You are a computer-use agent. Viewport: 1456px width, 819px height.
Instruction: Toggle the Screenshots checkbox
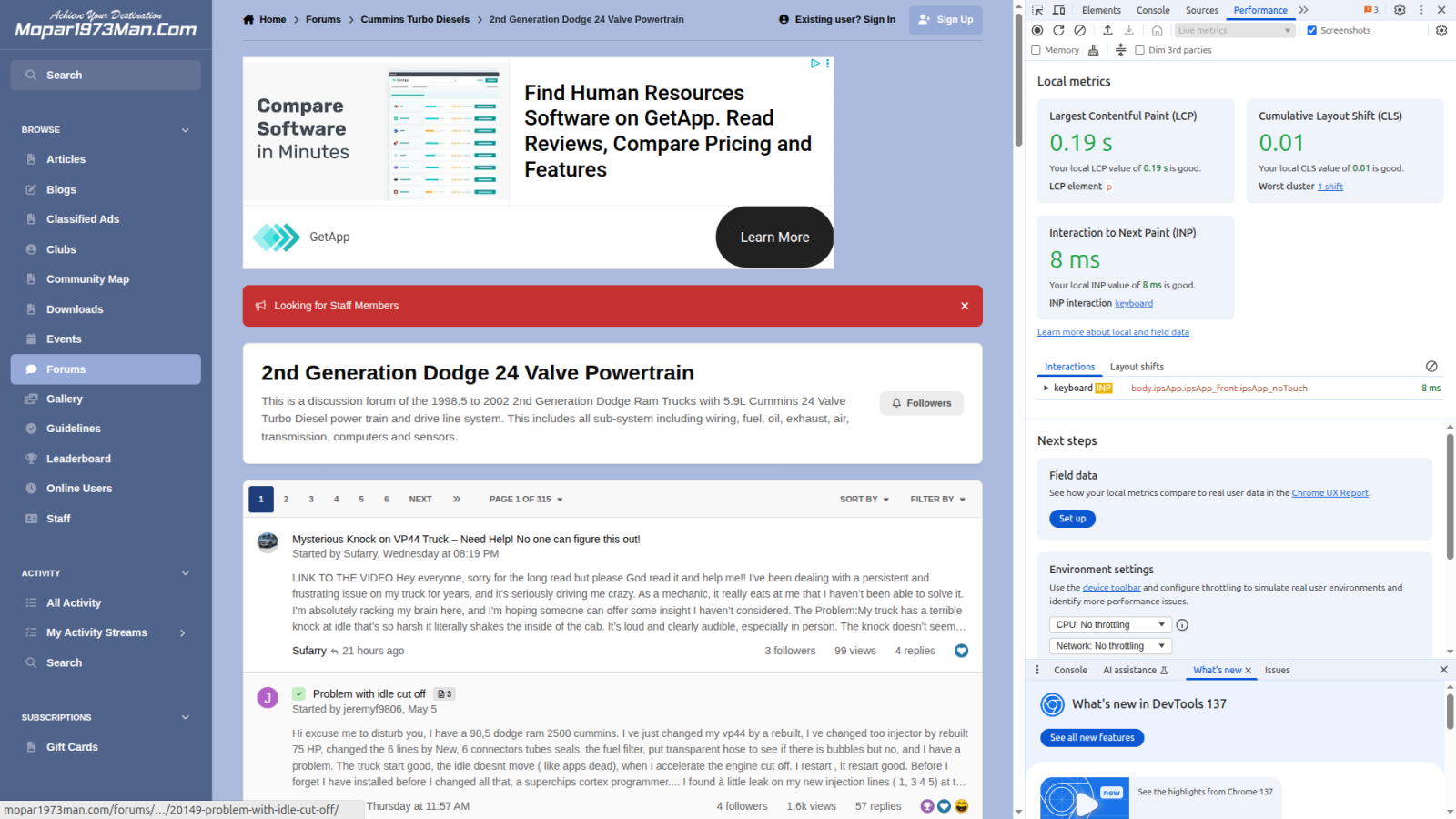tap(1312, 30)
